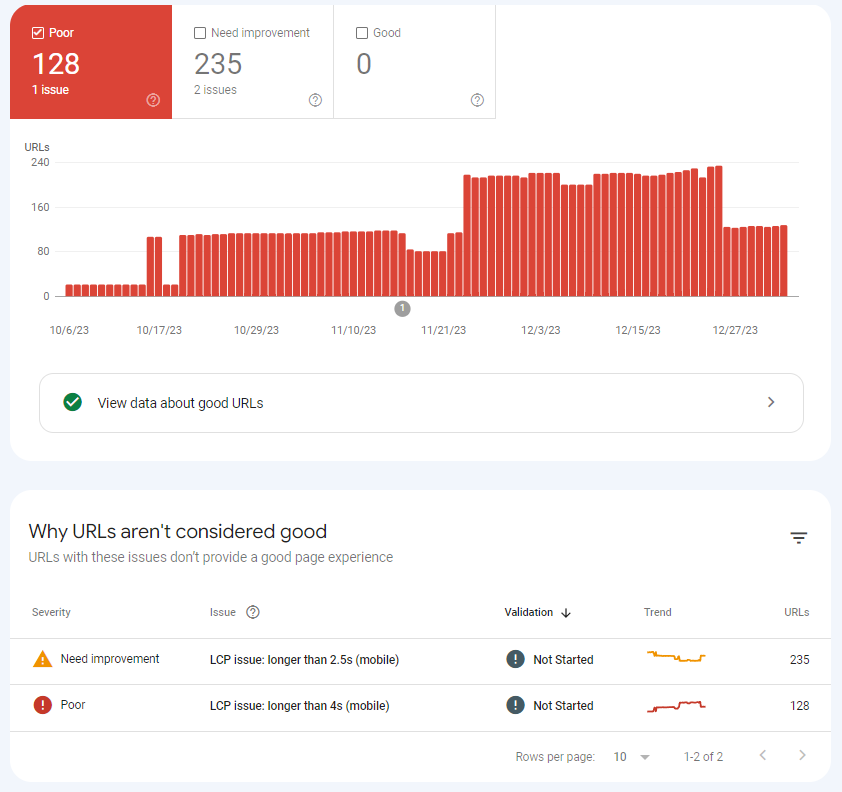Click the 12/27/23 date label on chart
This screenshot has width=842, height=792.
point(735,330)
